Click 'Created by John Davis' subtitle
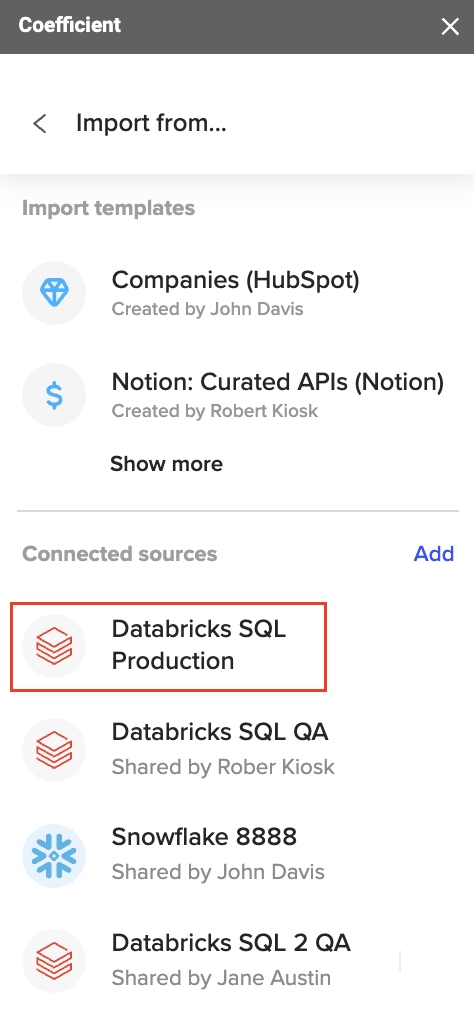The width and height of the screenshot is (474, 1012). click(x=207, y=309)
